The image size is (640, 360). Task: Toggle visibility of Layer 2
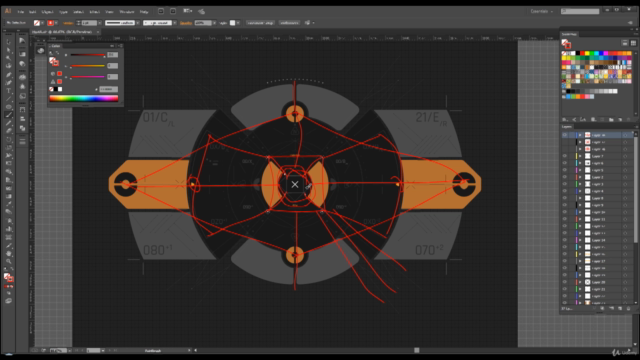565,177
